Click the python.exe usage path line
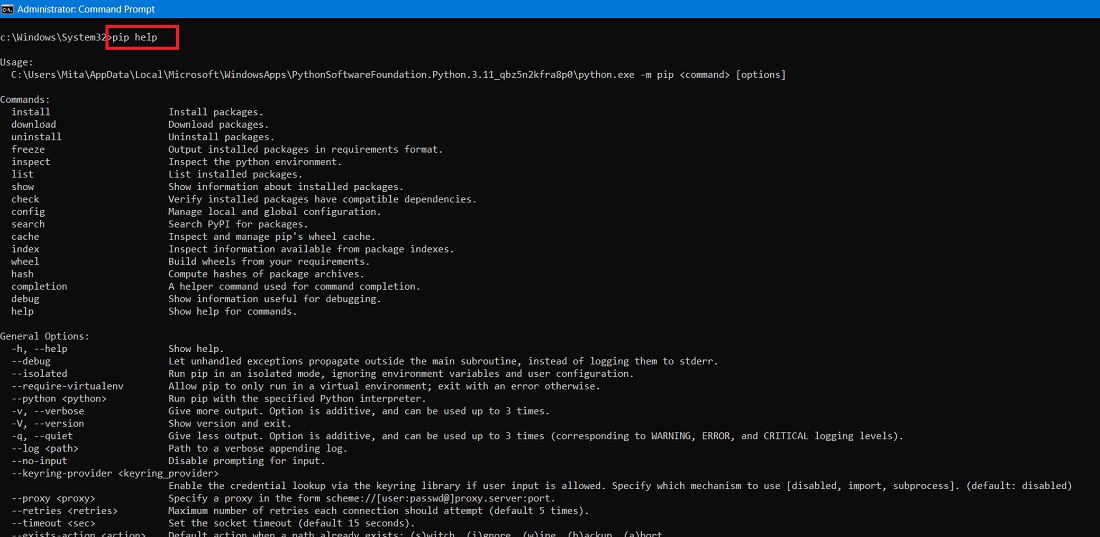Image resolution: width=1100 pixels, height=537 pixels. tap(398, 74)
